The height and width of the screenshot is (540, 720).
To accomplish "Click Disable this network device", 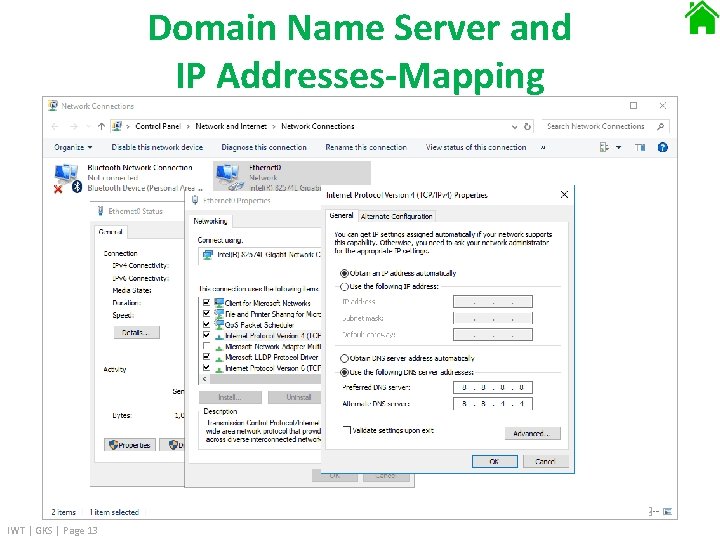I will coord(157,147).
